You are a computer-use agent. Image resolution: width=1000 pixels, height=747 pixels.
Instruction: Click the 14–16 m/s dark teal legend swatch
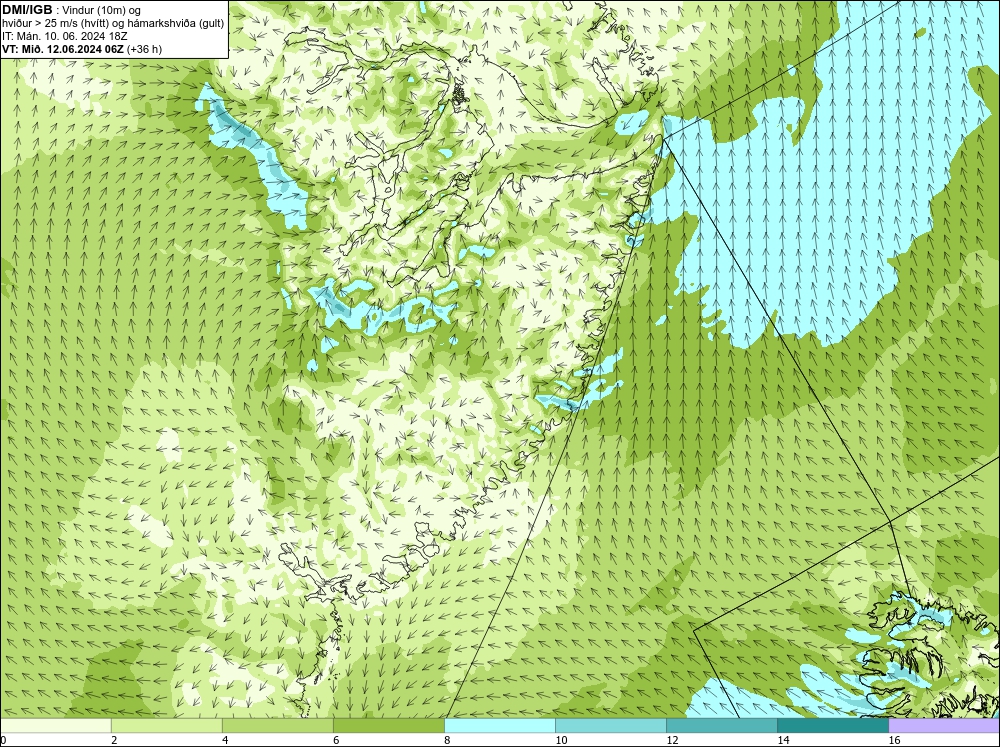pos(833,725)
